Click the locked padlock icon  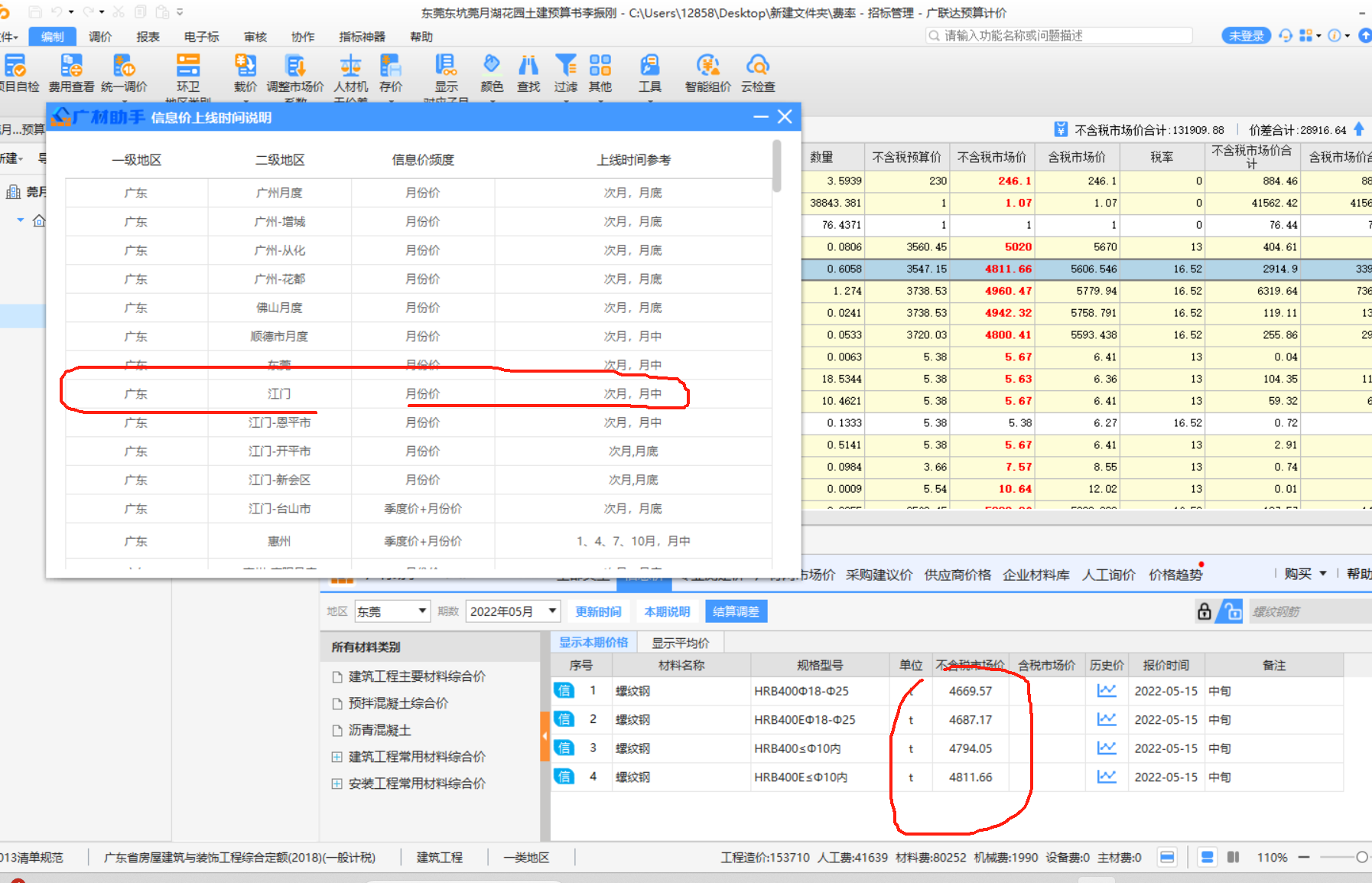tap(1205, 611)
